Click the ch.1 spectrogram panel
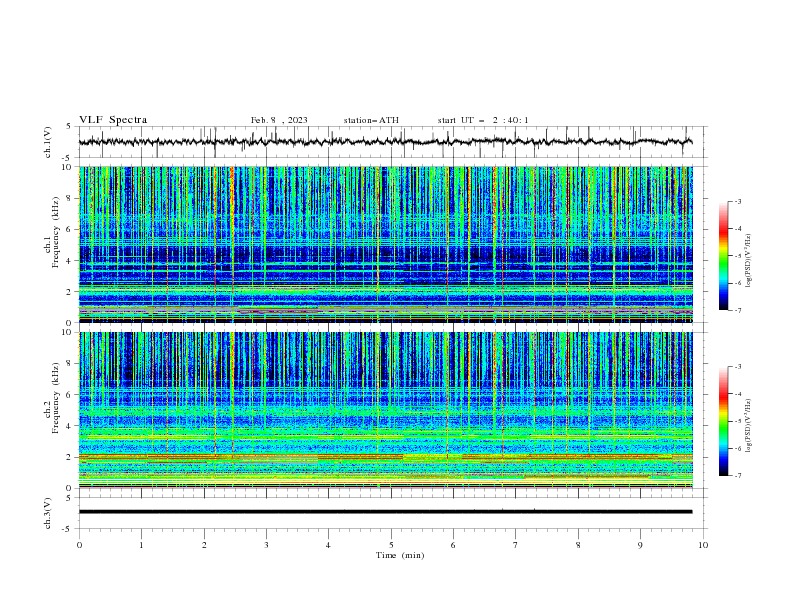The image size is (792, 612). pyautogui.click(x=385, y=244)
